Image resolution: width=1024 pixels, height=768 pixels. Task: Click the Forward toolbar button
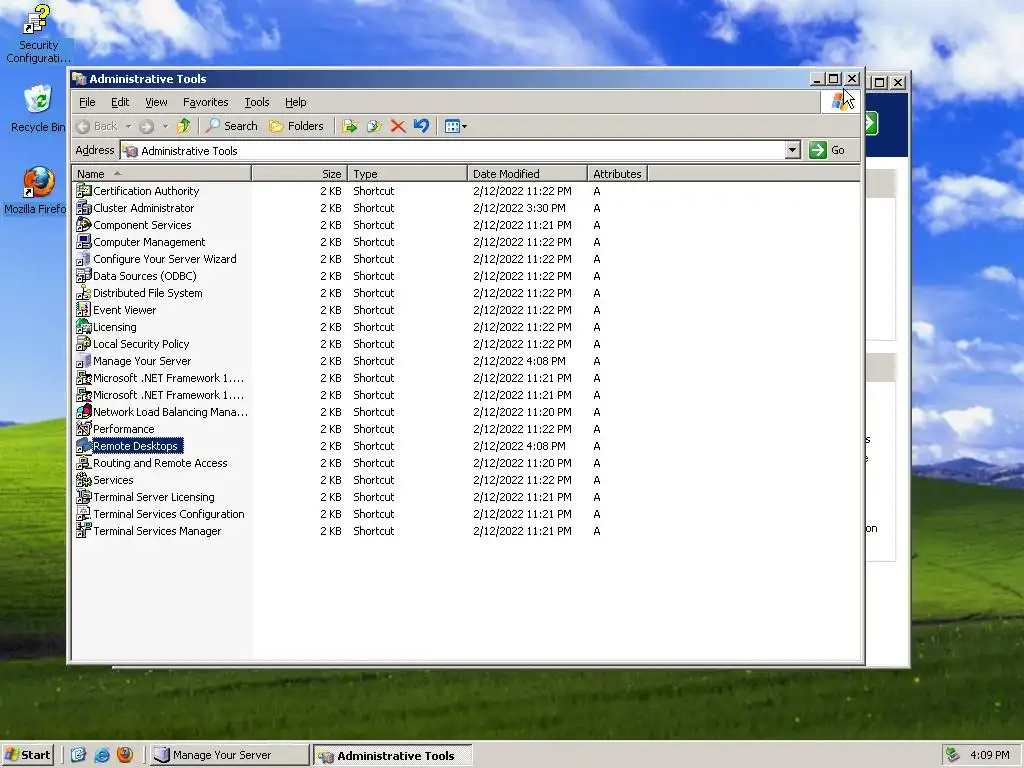[147, 126]
